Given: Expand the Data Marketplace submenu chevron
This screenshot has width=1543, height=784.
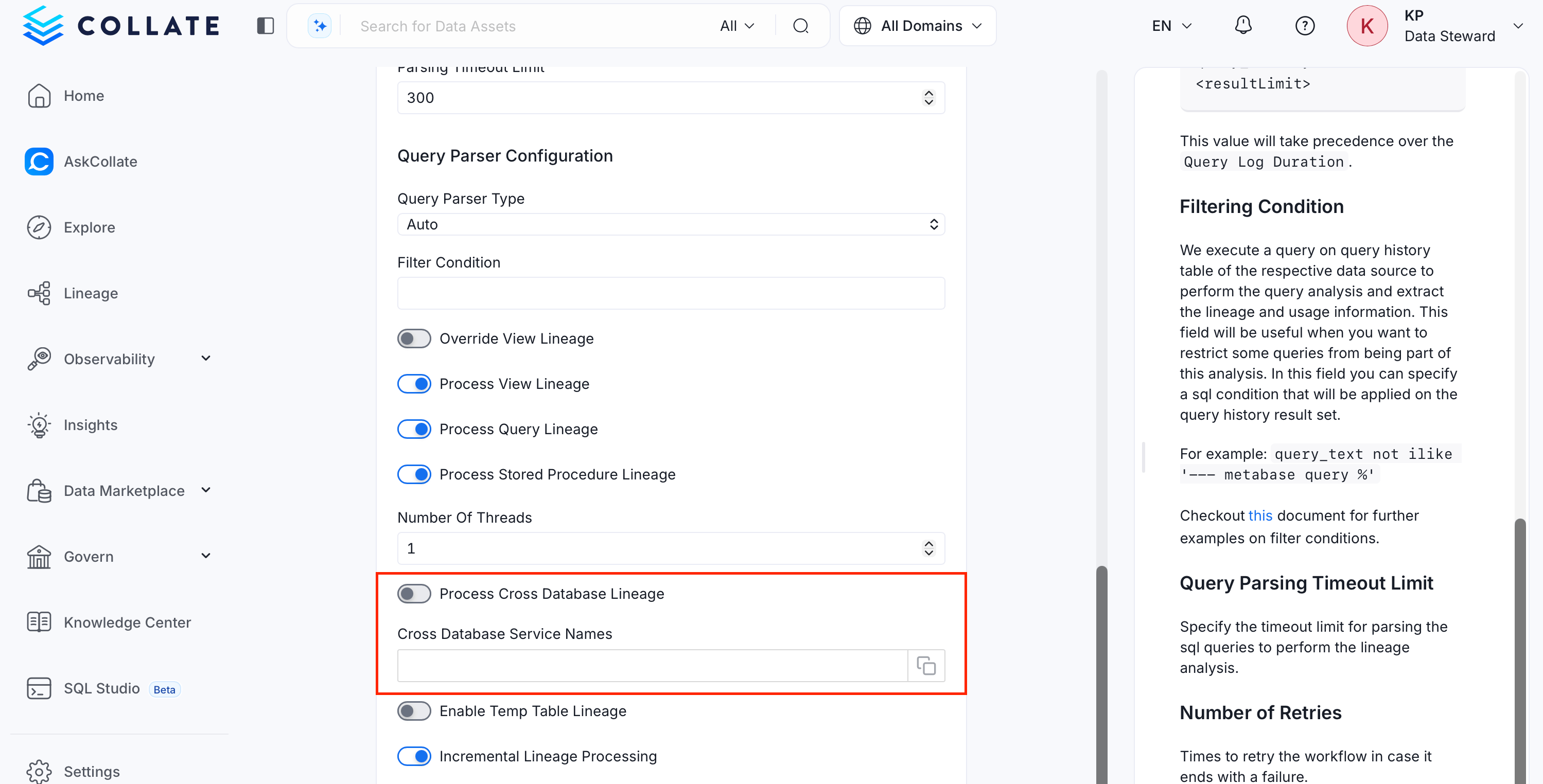Looking at the screenshot, I should 206,490.
